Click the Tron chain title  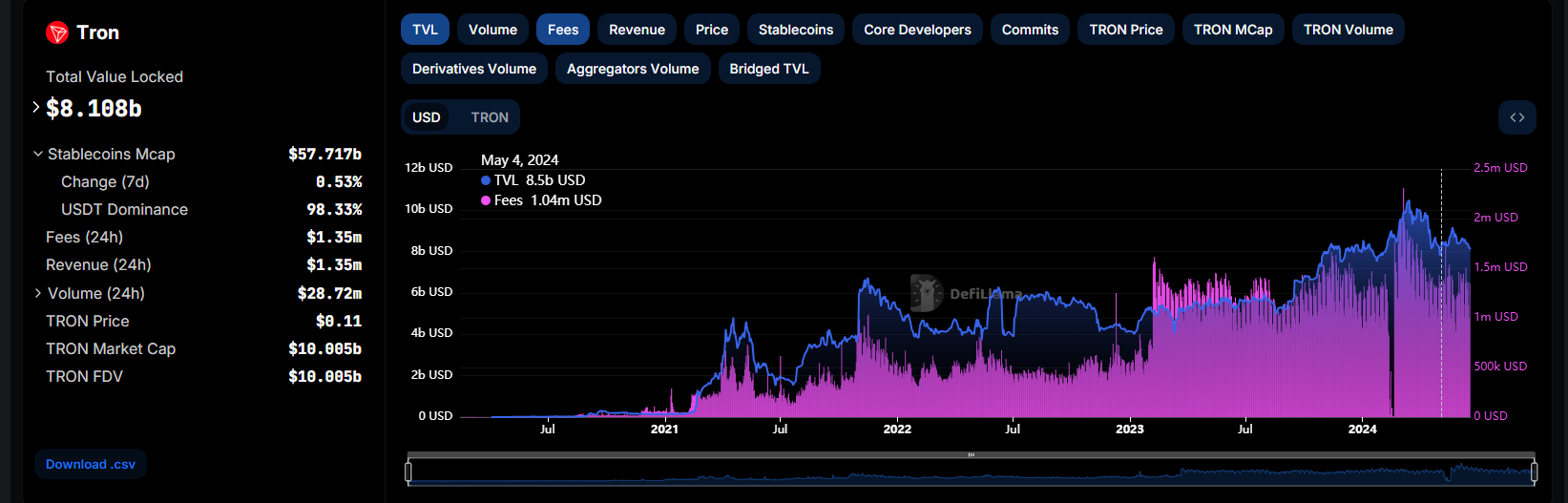coord(98,32)
